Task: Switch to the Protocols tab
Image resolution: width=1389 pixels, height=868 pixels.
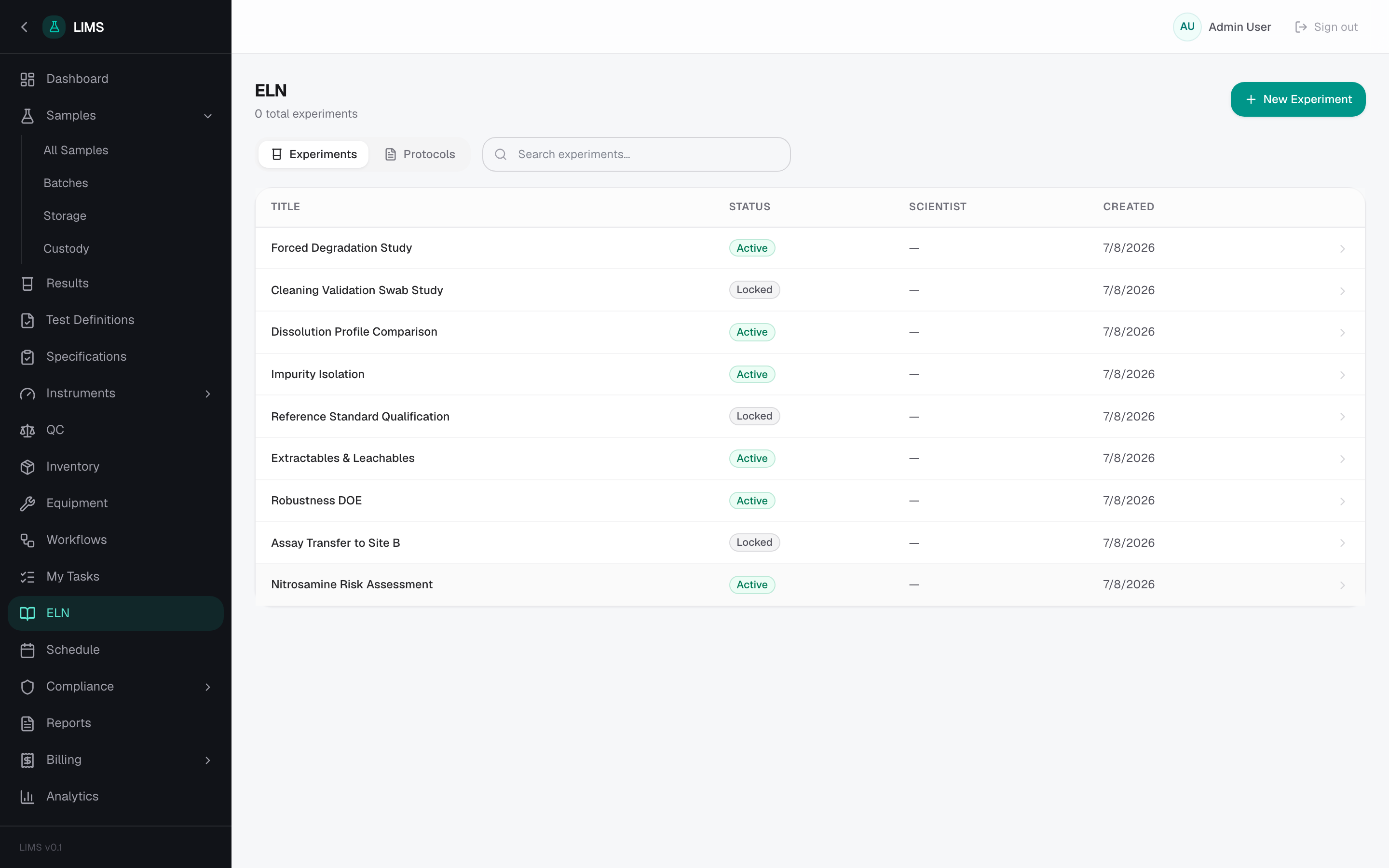Action: pos(420,154)
